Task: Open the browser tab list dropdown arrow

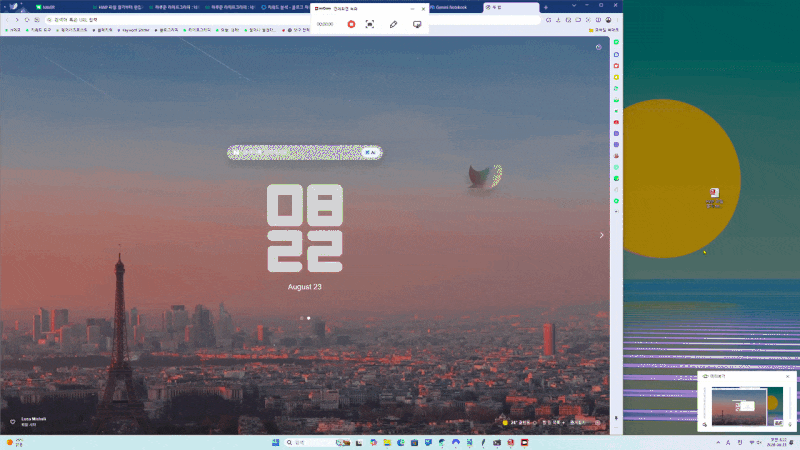Action: (574, 6)
